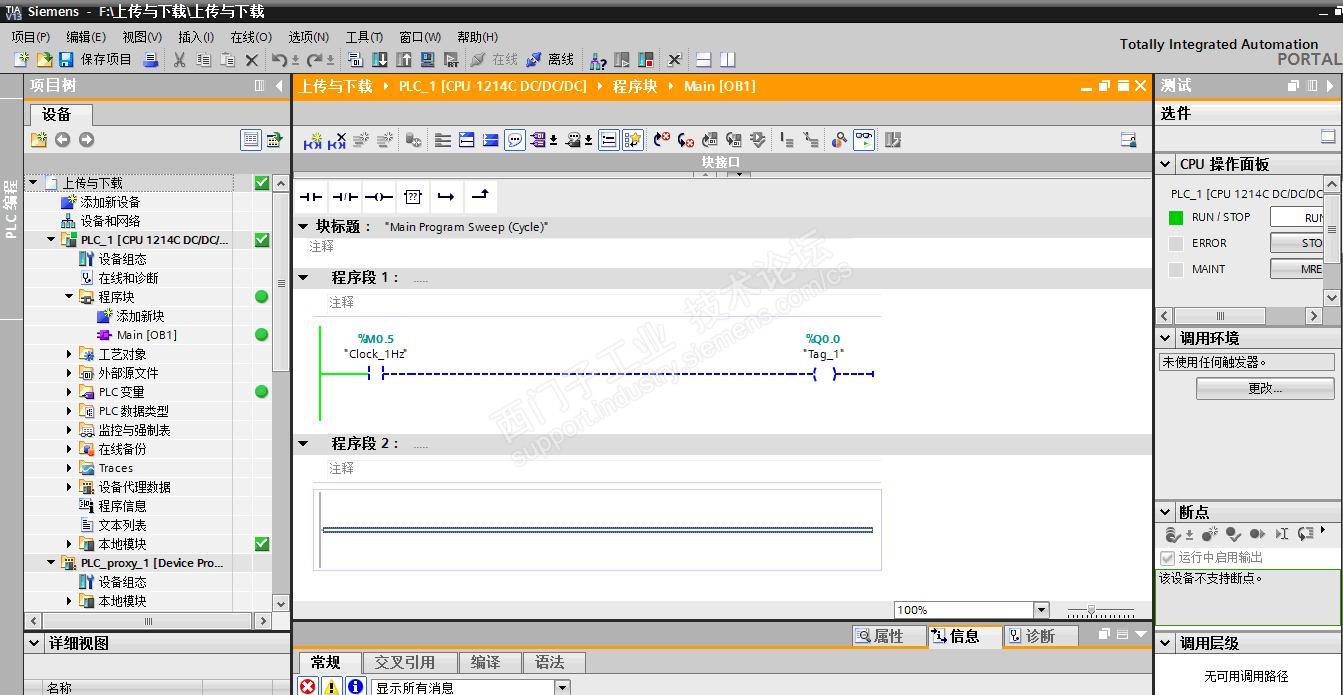The width and height of the screenshot is (1343, 695).
Task: Insert empty box instruction
Action: (413, 197)
